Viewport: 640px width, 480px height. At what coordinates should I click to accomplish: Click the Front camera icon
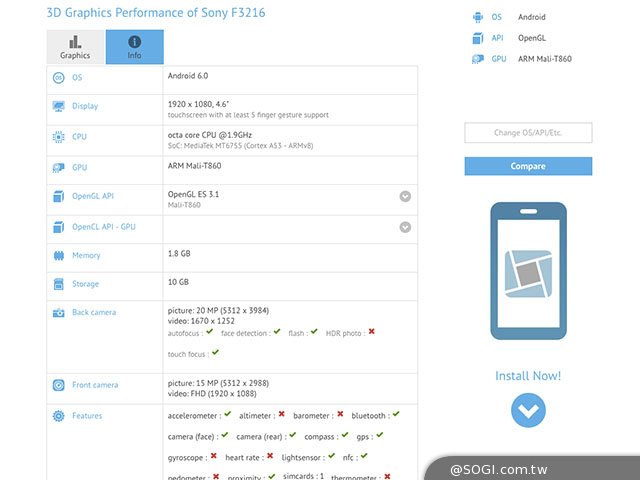coord(58,385)
